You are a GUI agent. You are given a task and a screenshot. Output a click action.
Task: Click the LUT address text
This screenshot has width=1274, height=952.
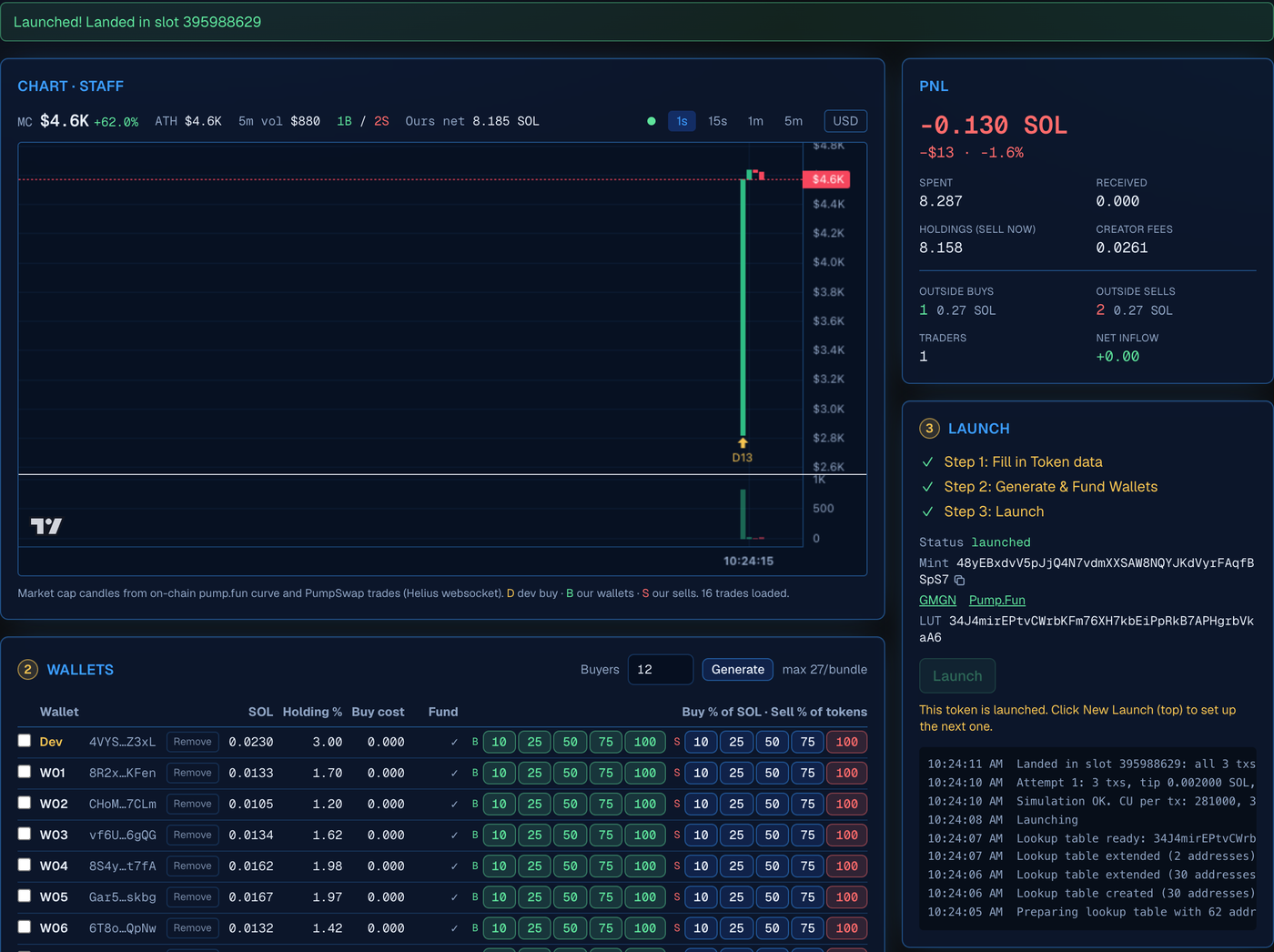[1087, 629]
